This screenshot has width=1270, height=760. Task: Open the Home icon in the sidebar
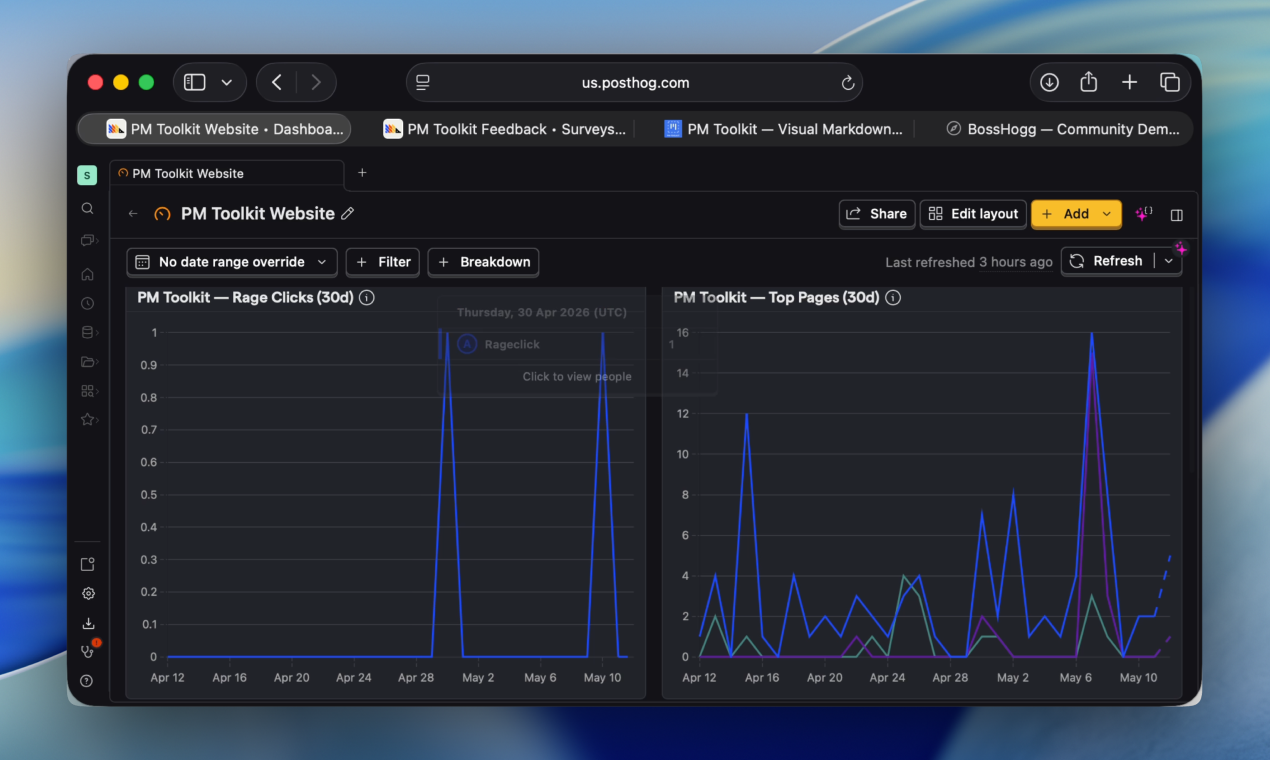pos(88,274)
